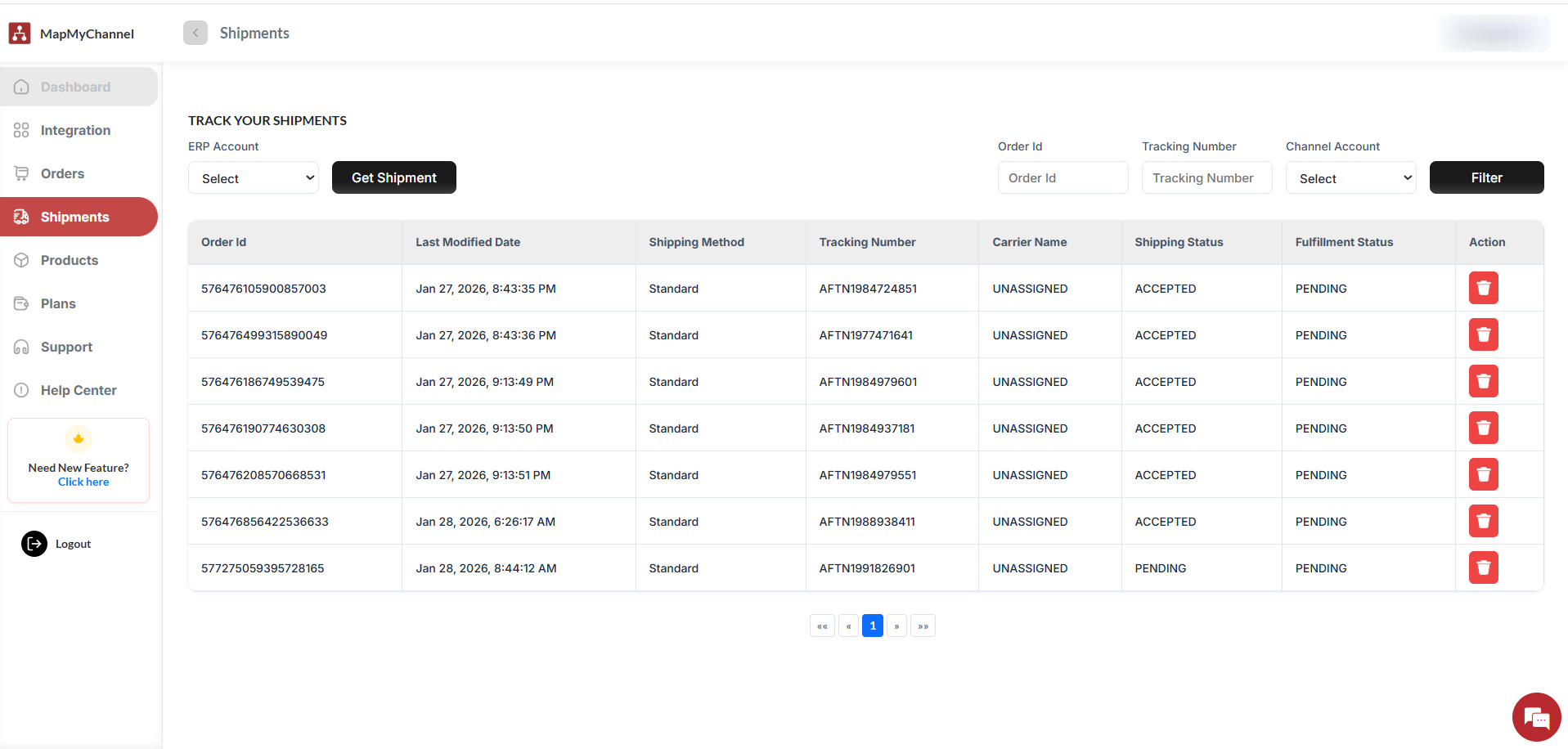The width and height of the screenshot is (1568, 749).
Task: Delete the shipment with PENDING shipping status
Action: (x=1482, y=568)
